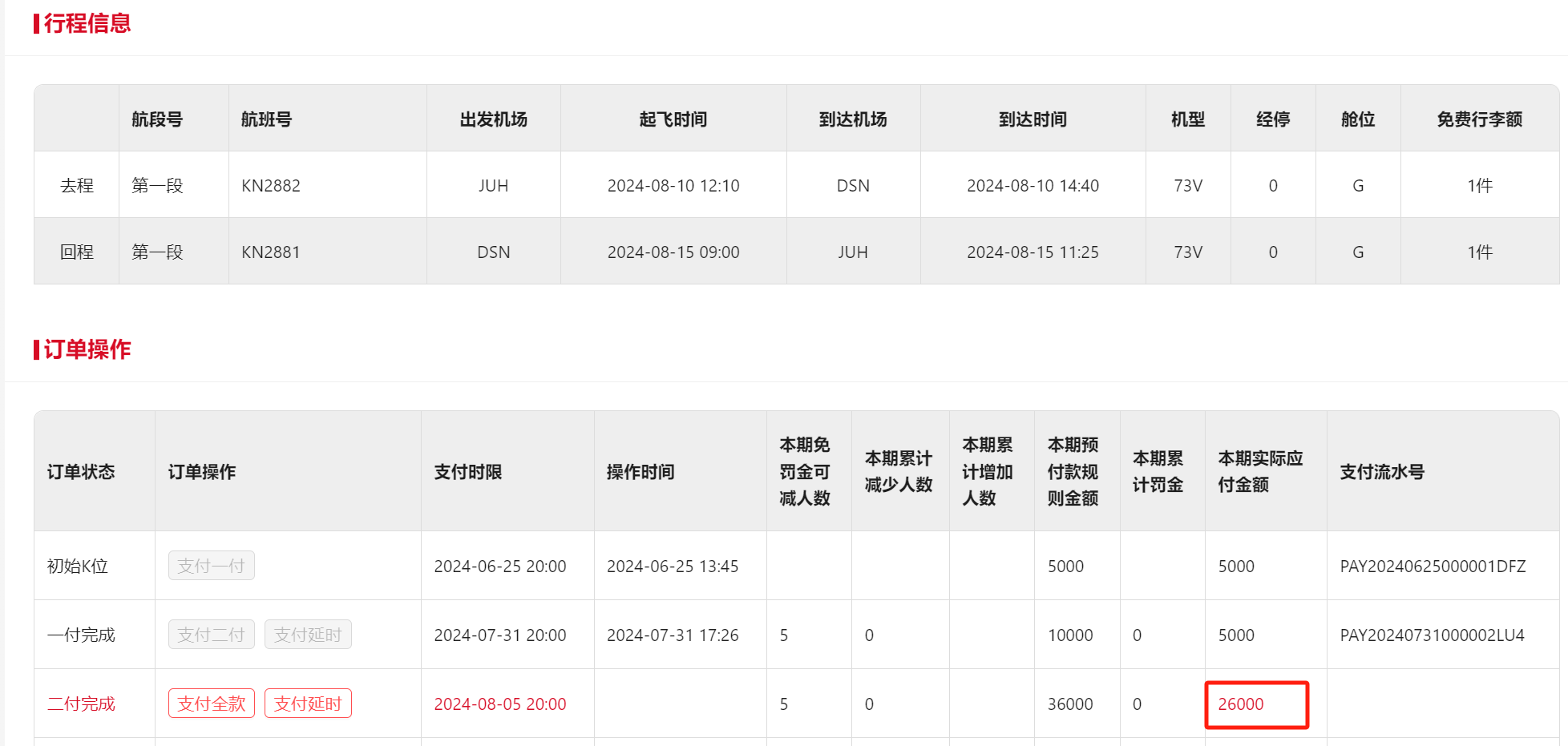This screenshot has width=1568, height=746.
Task: Select the red 二付完成 status text
Action: 81,704
